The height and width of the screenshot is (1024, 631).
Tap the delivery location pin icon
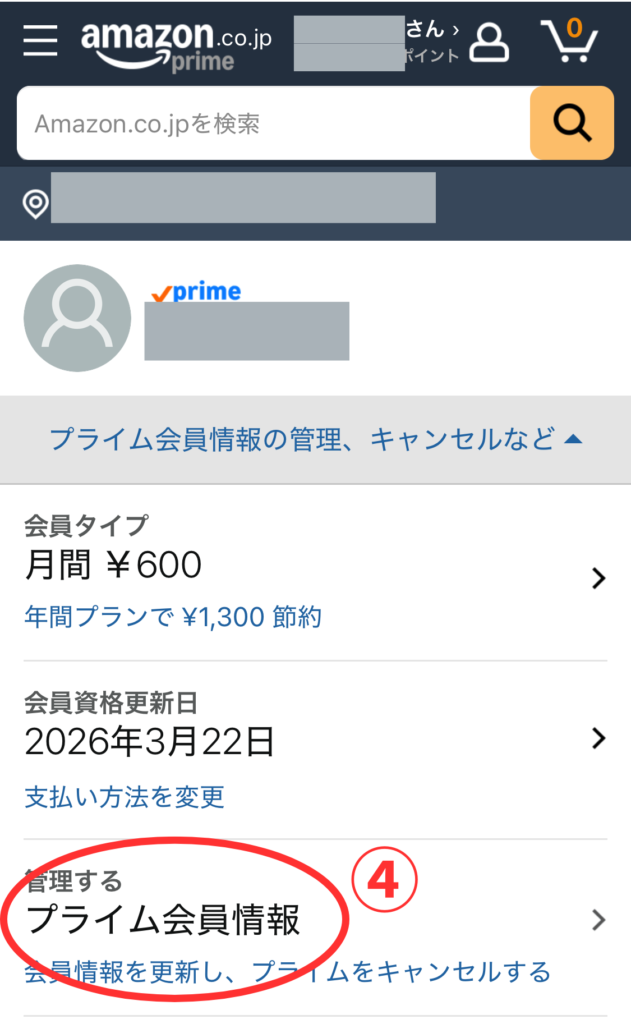36,204
